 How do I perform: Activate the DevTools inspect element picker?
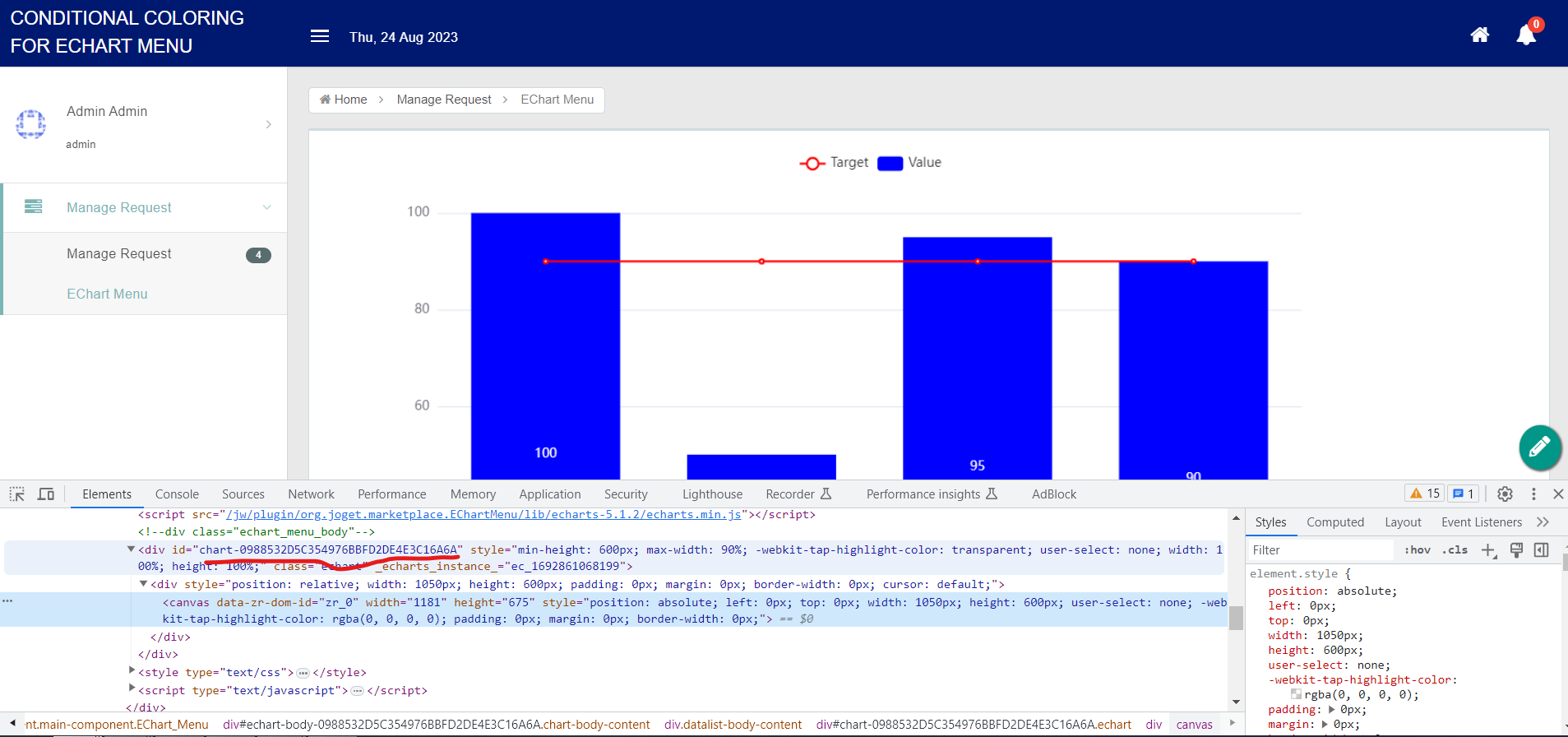point(16,494)
